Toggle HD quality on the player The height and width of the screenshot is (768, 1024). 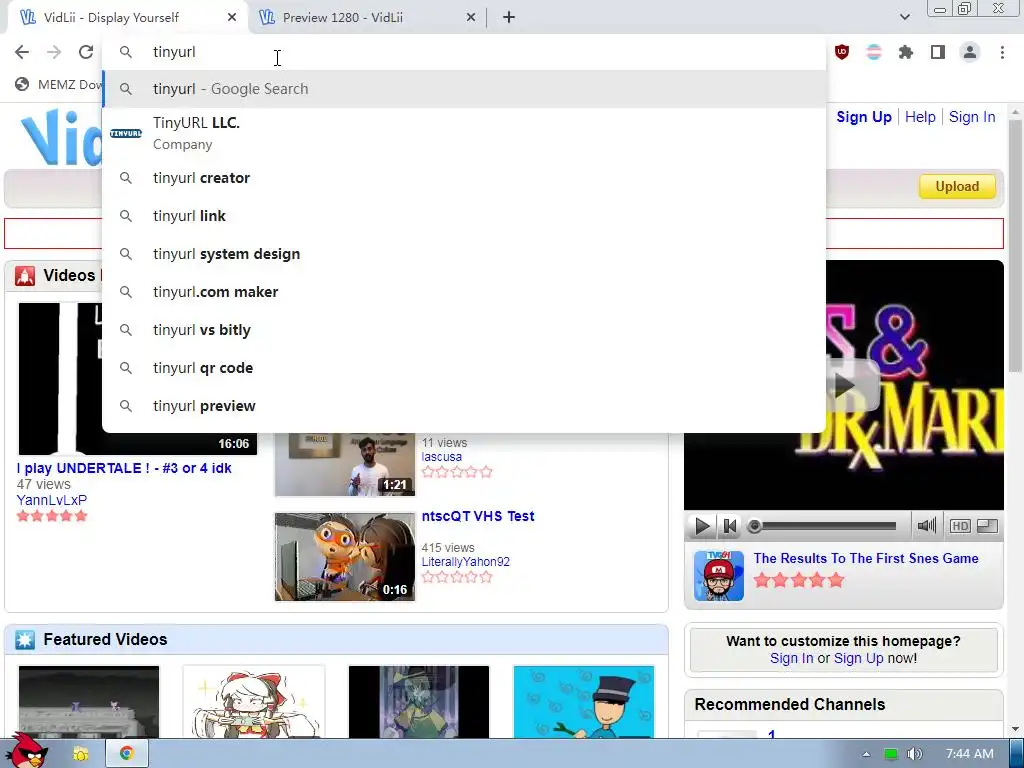pos(959,526)
